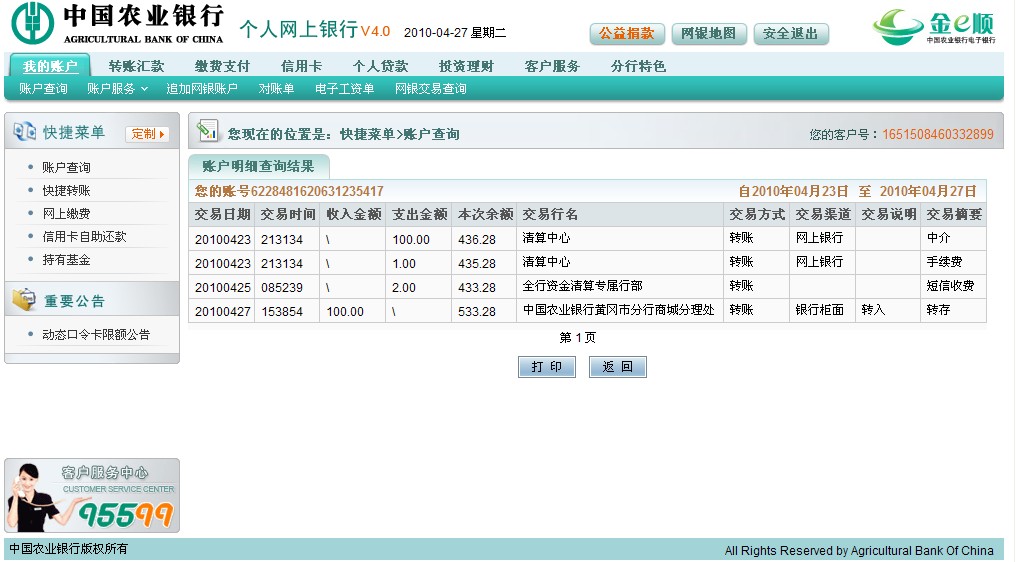Click the 重要公告 folder icon
The image size is (1016, 562).
pyautogui.click(x=25, y=299)
